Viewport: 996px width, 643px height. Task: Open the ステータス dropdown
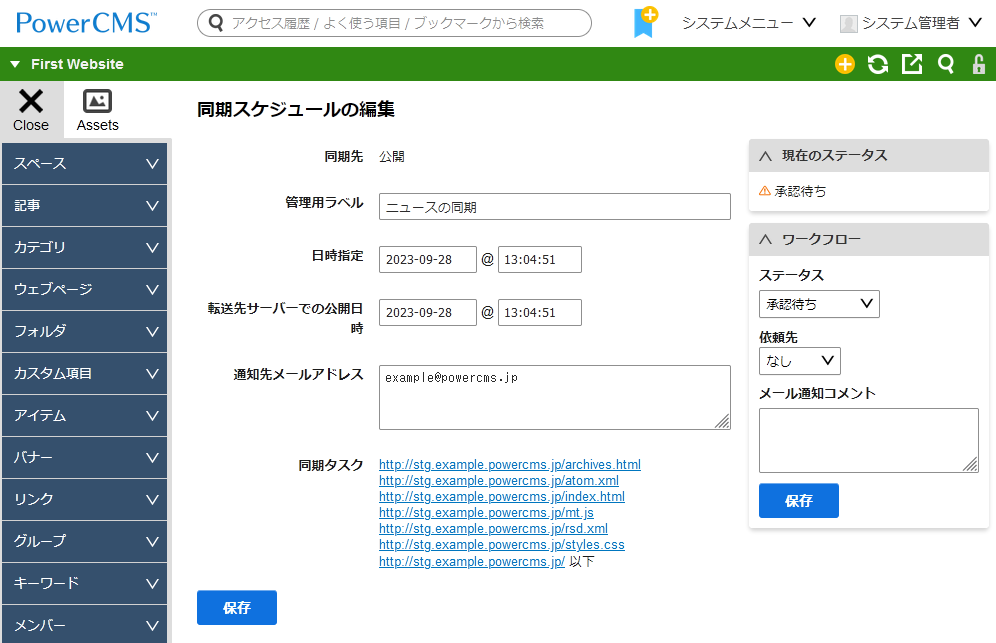(819, 304)
